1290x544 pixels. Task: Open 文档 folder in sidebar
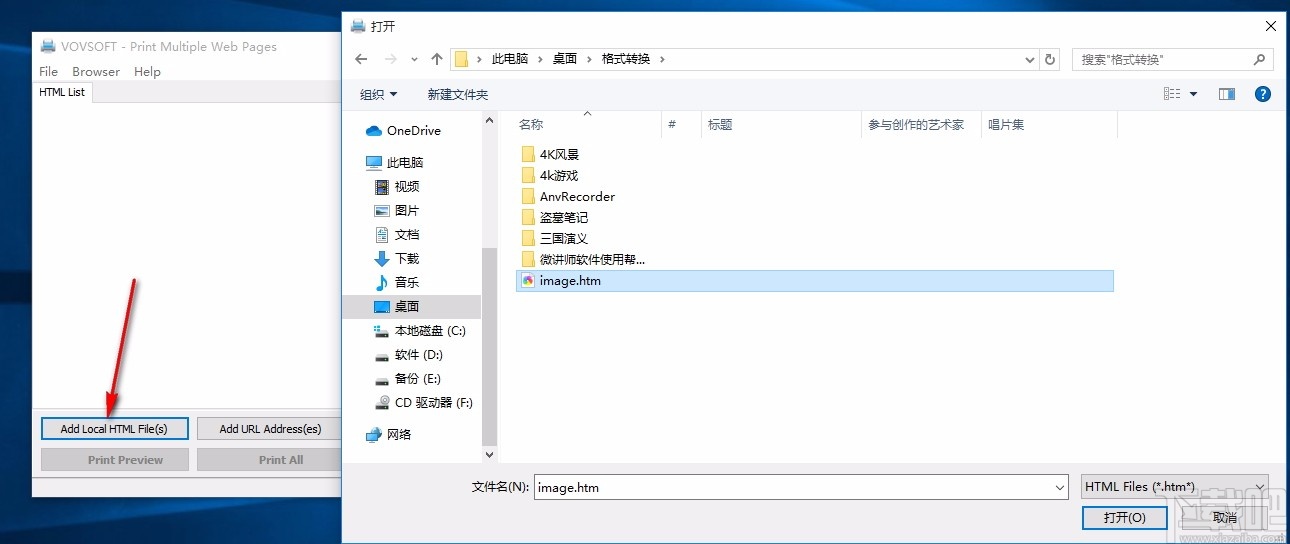point(406,235)
